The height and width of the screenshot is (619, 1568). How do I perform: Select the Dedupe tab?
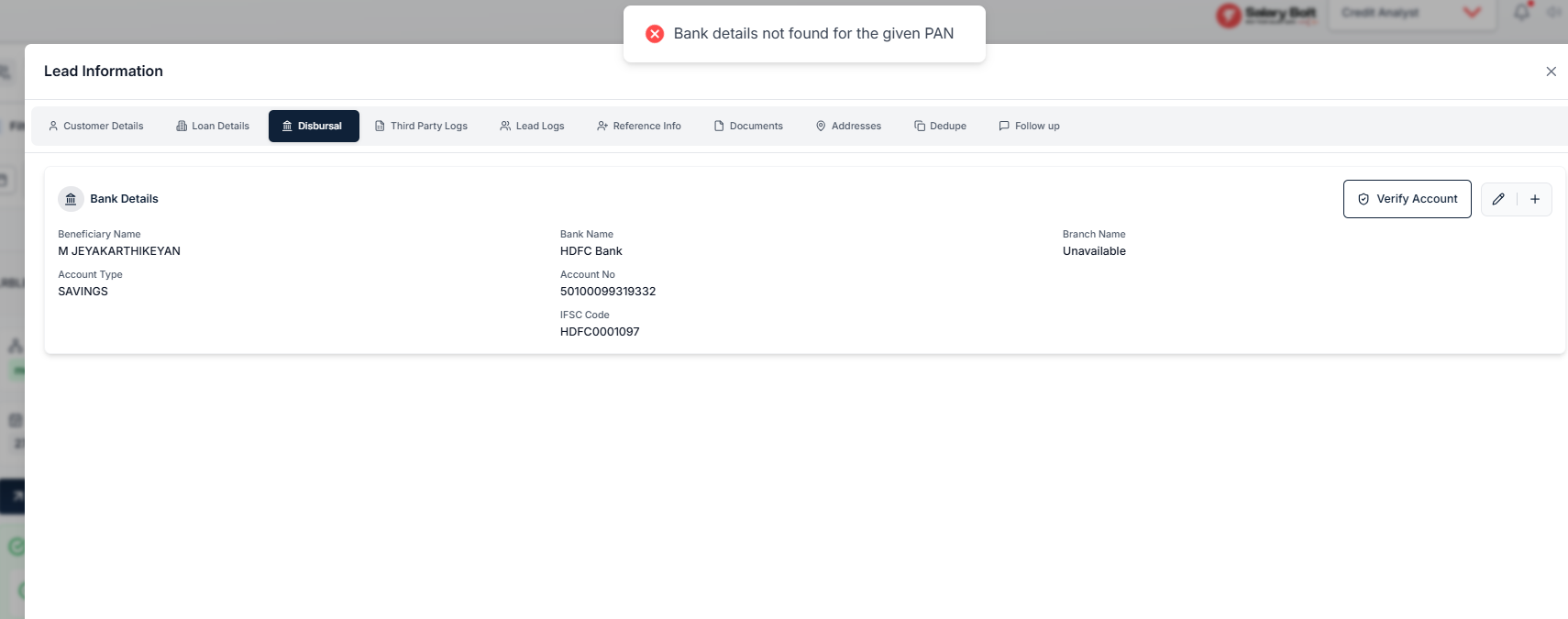pos(941,126)
